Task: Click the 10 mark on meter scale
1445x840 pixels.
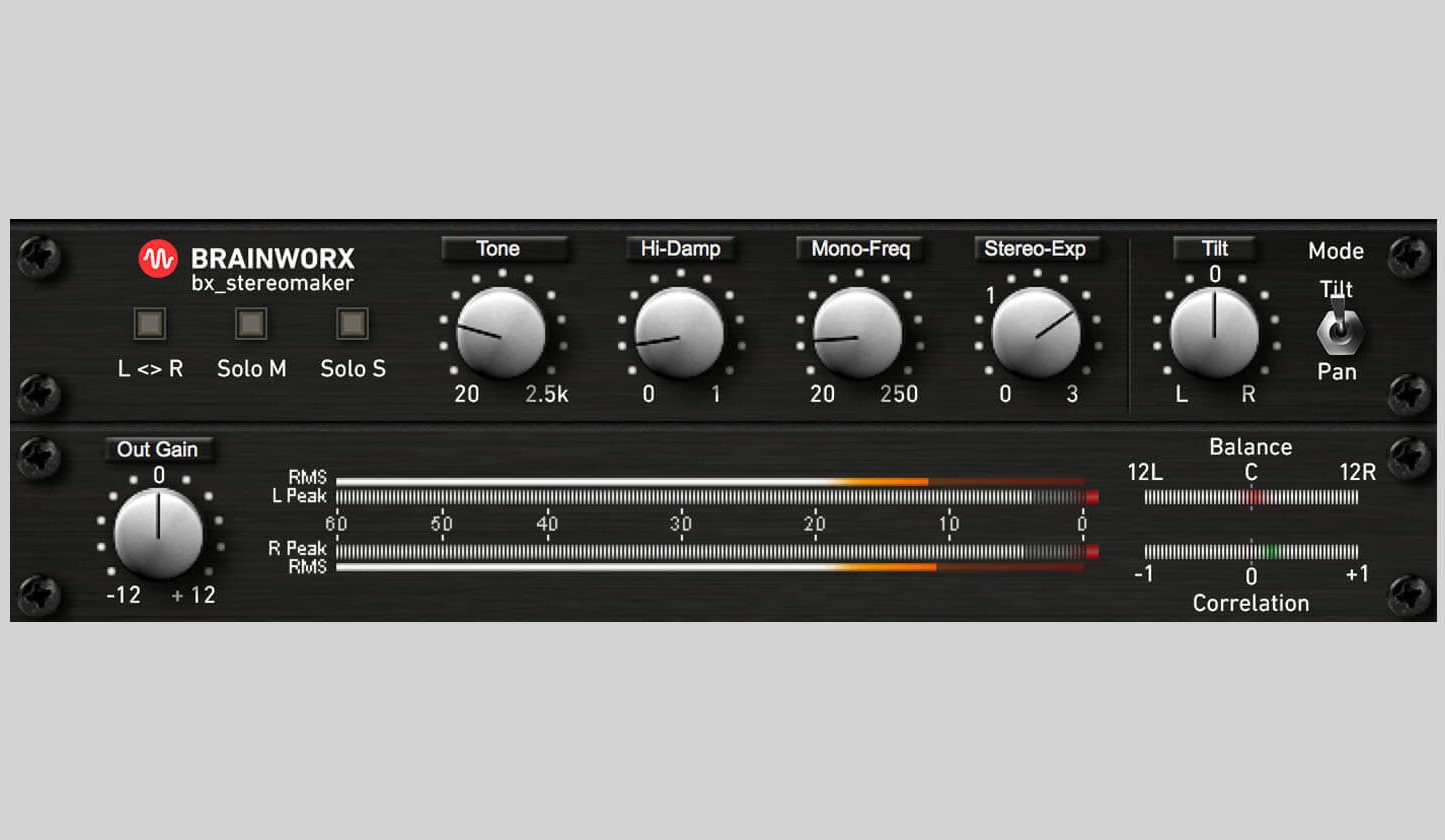Action: 949,523
